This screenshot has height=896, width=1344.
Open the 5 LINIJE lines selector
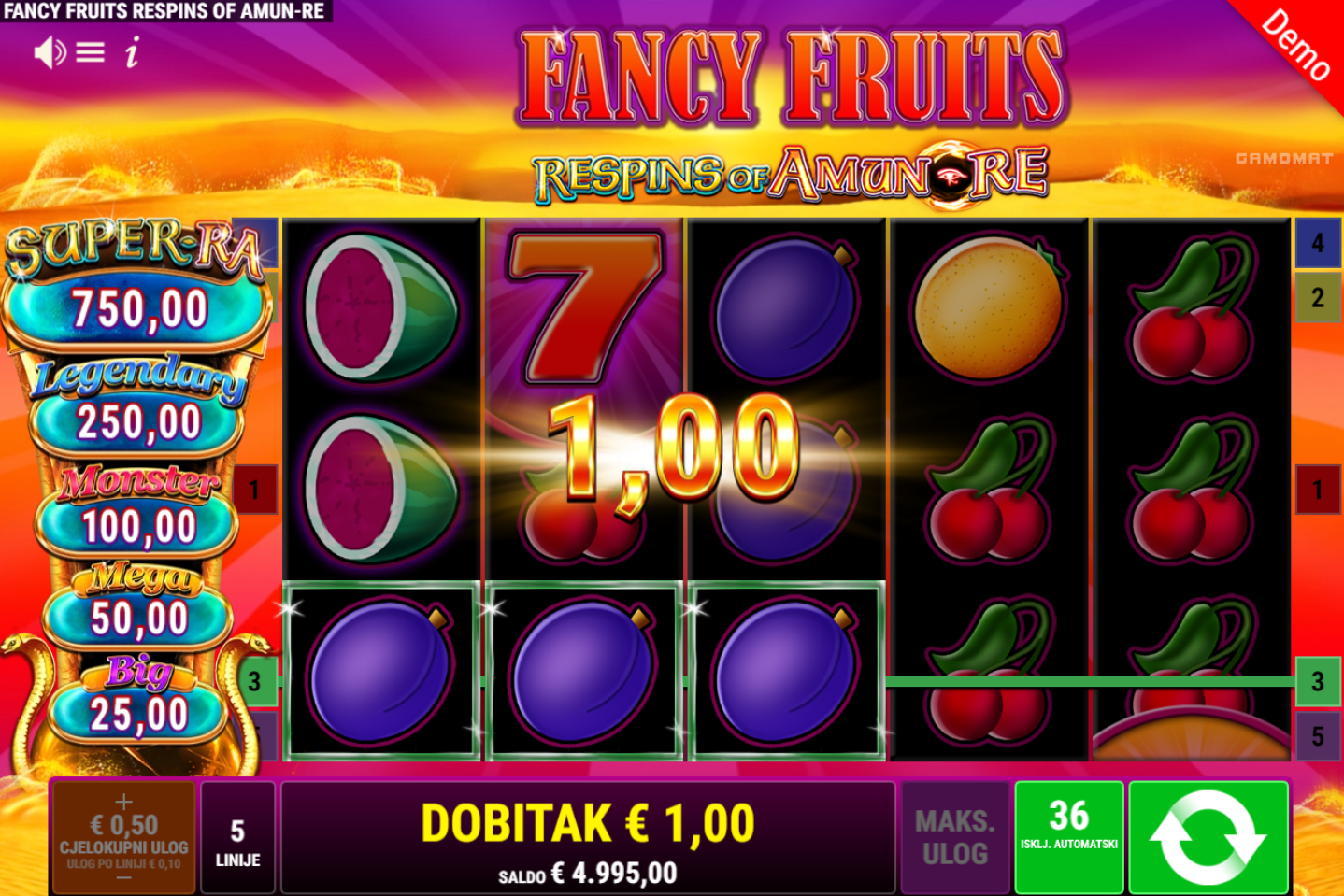point(237,838)
